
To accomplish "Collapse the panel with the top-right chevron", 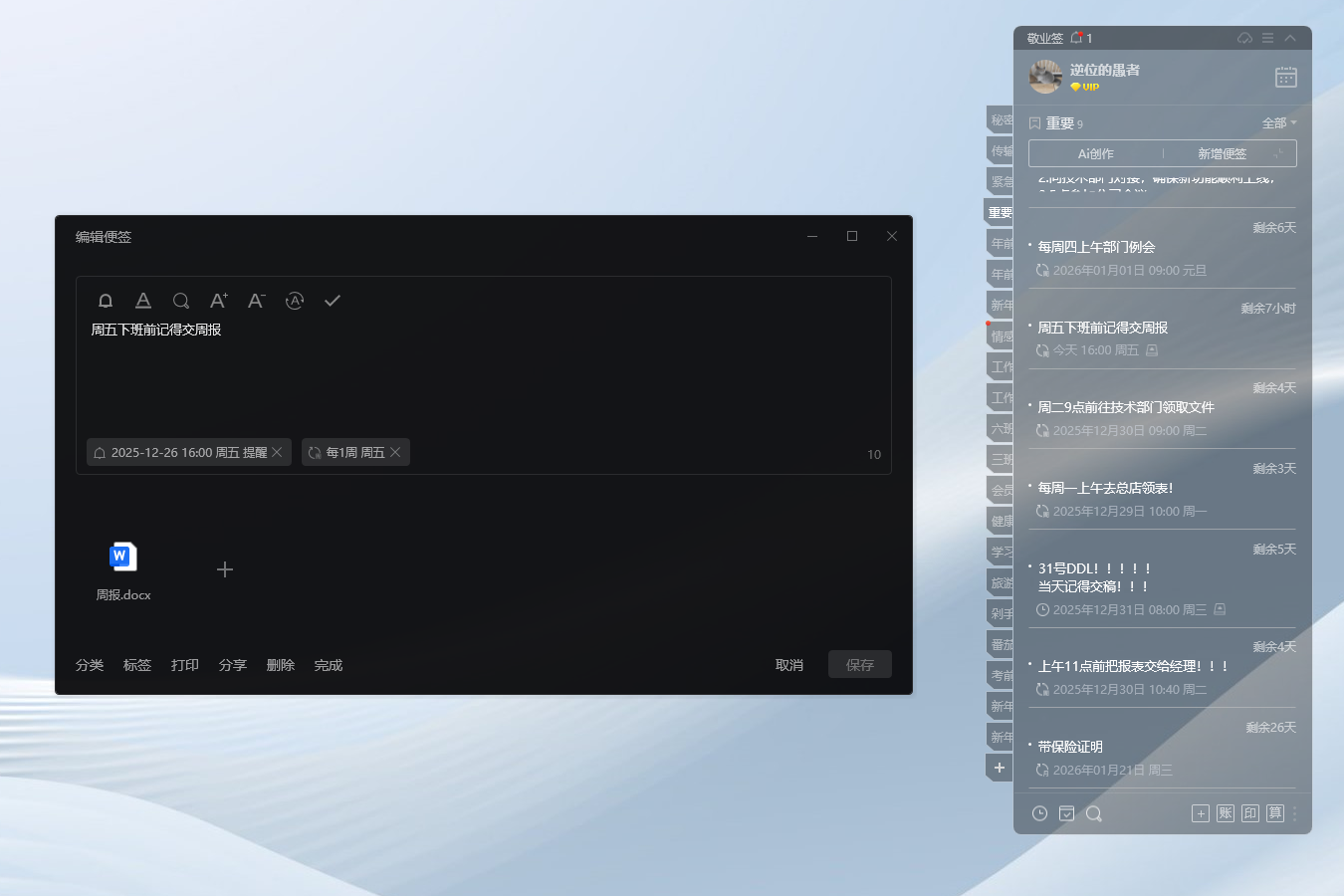I will pyautogui.click(x=1292, y=37).
